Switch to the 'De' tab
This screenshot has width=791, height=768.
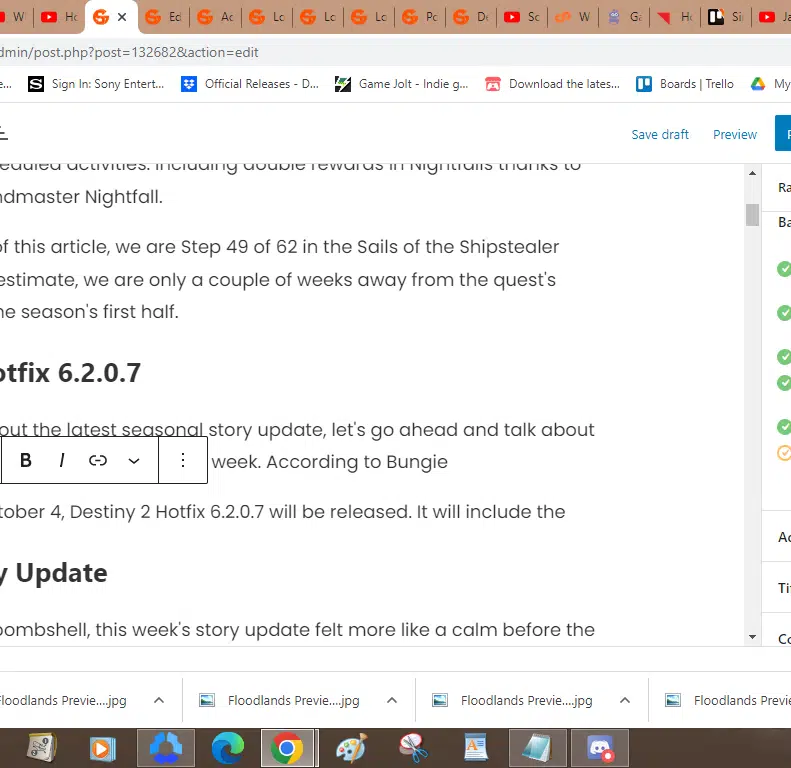point(471,17)
